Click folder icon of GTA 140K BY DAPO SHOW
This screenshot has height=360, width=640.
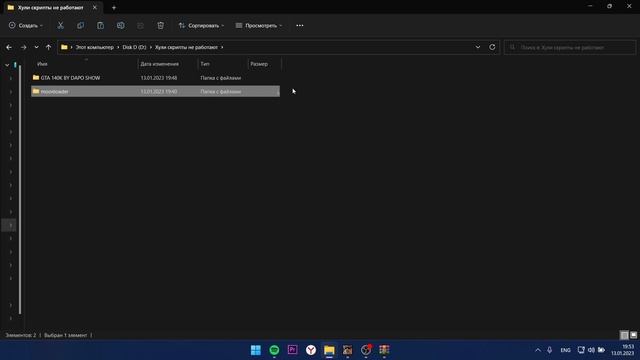[36, 77]
